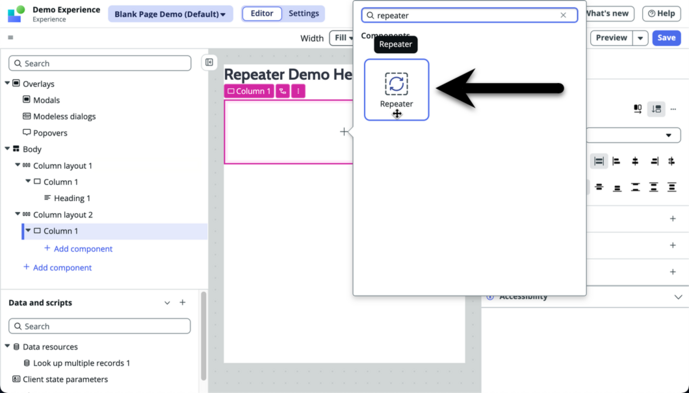The height and width of the screenshot is (393, 689).
Task: Save the page
Action: point(666,38)
